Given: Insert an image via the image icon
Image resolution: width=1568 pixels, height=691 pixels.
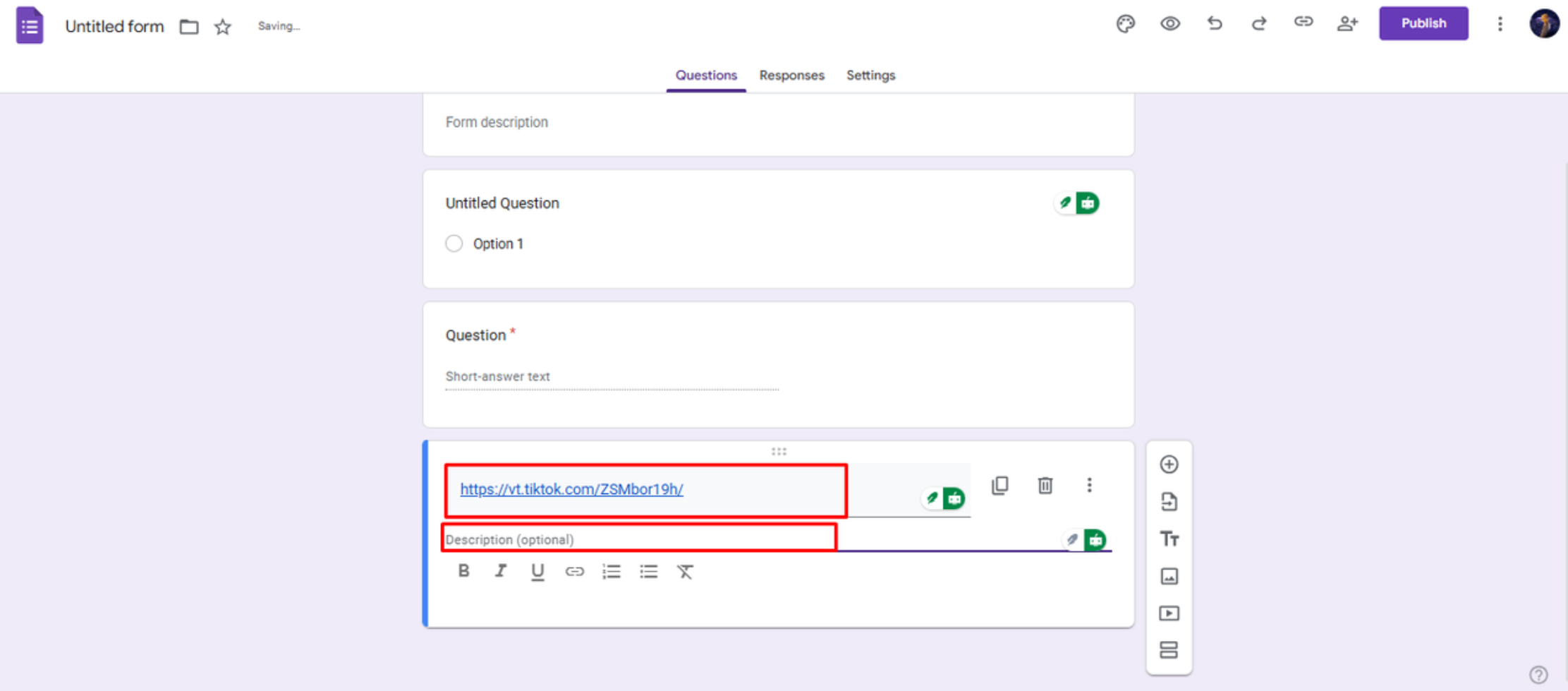Looking at the screenshot, I should (1169, 576).
